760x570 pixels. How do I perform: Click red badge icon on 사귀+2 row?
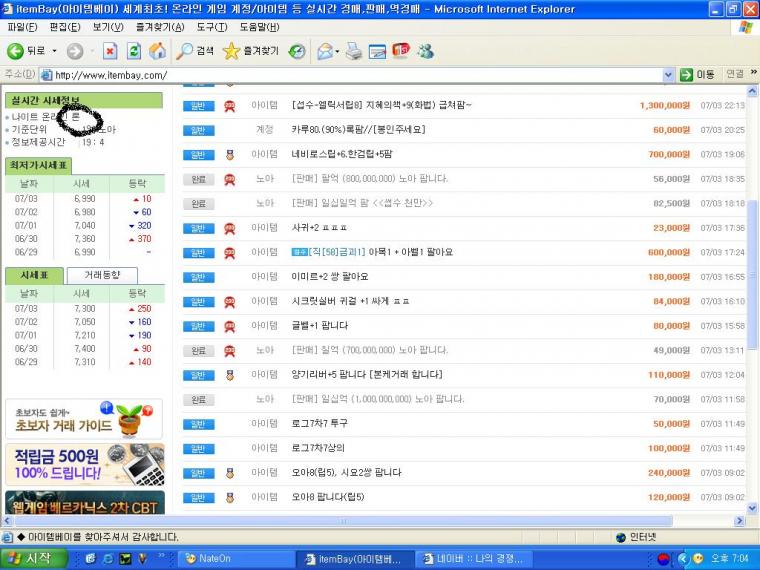pyautogui.click(x=230, y=228)
